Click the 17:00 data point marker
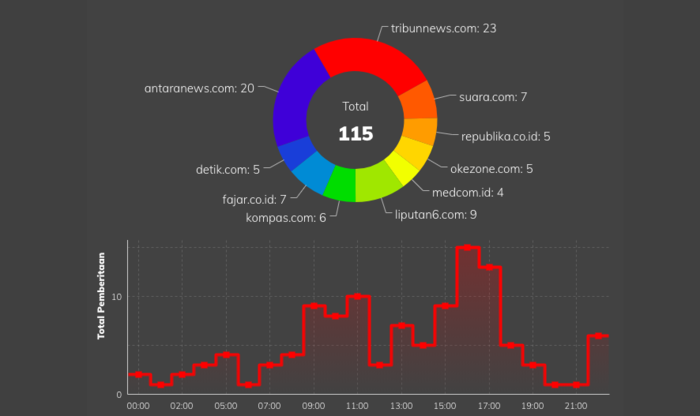The height and width of the screenshot is (416, 700). coord(489,267)
